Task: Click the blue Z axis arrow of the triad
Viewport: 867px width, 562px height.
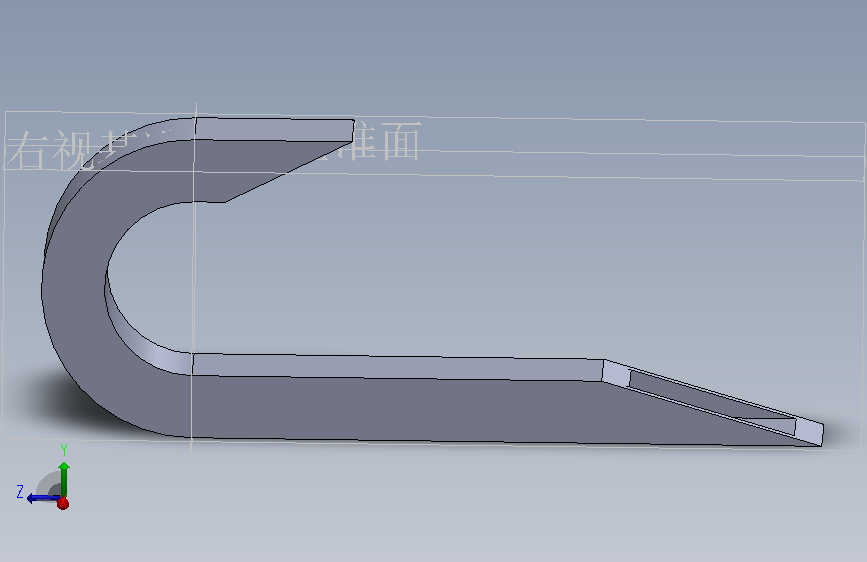Action: [x=42, y=498]
